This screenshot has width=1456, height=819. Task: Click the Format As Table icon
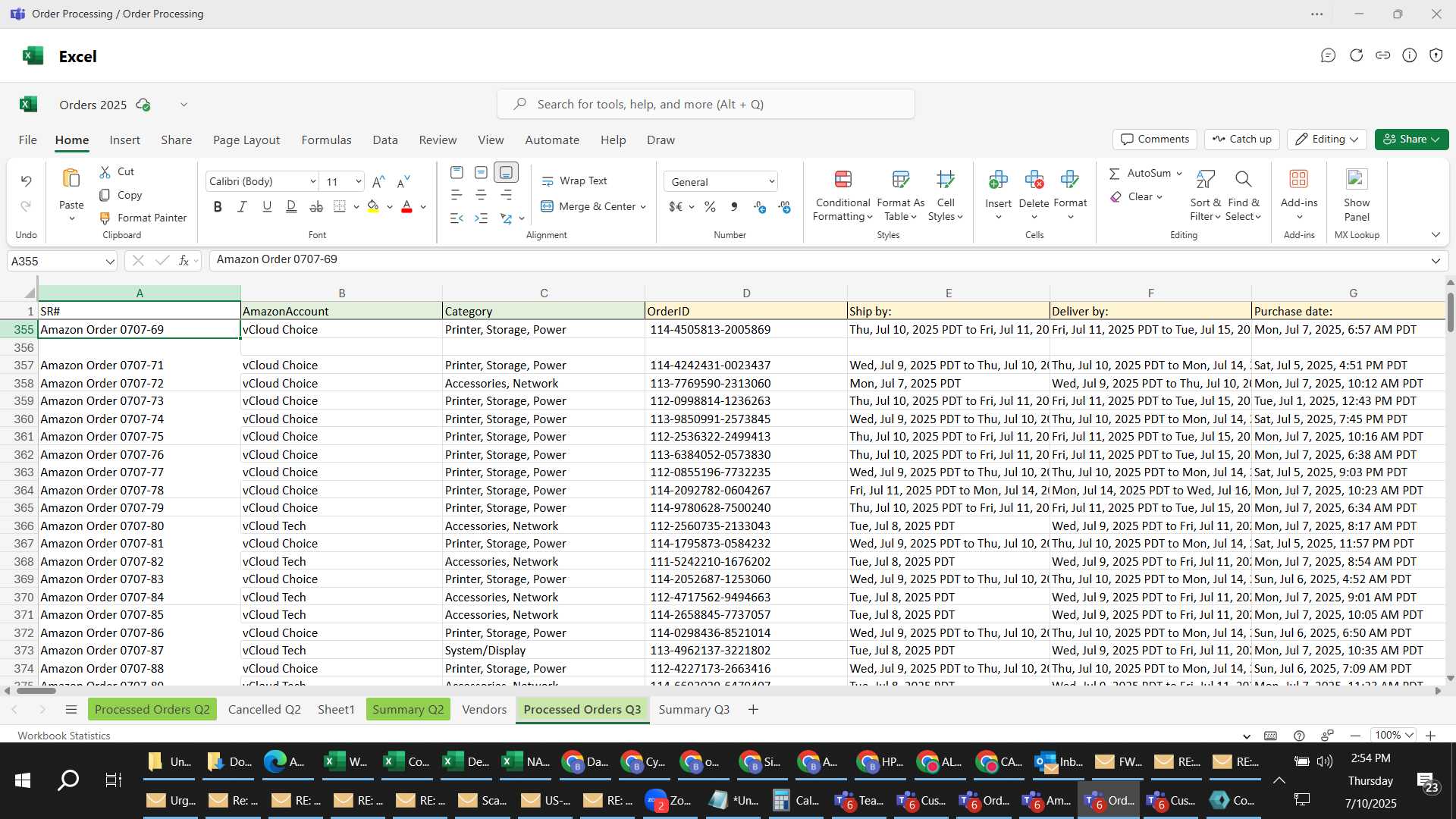[x=900, y=180]
